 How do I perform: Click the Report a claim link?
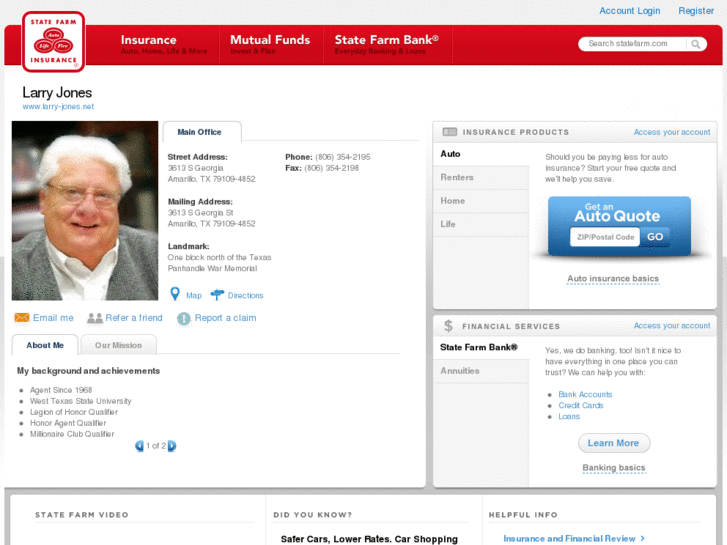coord(225,318)
